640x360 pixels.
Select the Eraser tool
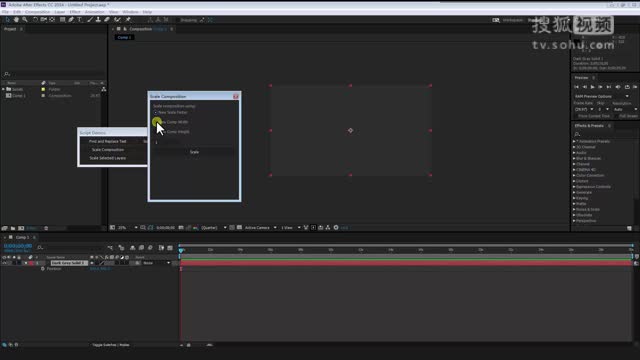[107, 20]
